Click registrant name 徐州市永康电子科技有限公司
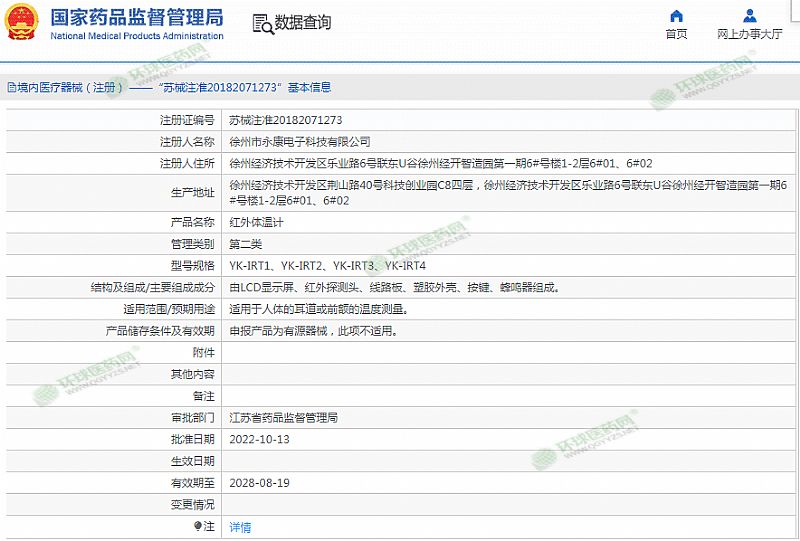 (299, 142)
